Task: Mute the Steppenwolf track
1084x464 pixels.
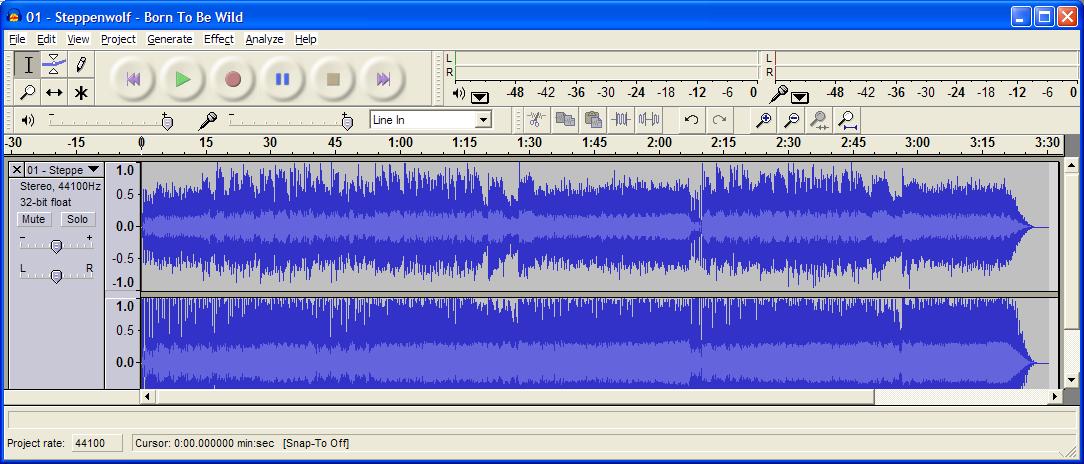Action: pyautogui.click(x=34, y=219)
